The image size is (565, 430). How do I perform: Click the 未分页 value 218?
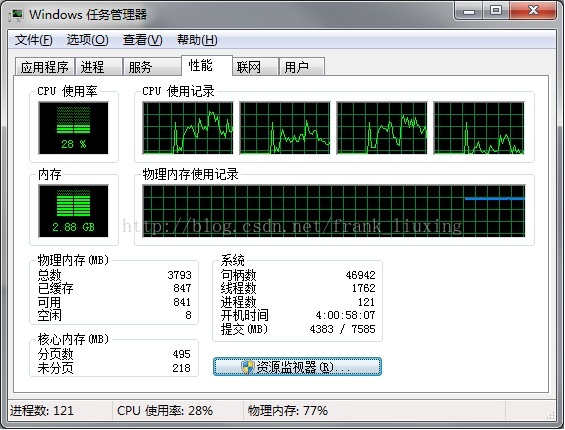point(181,368)
